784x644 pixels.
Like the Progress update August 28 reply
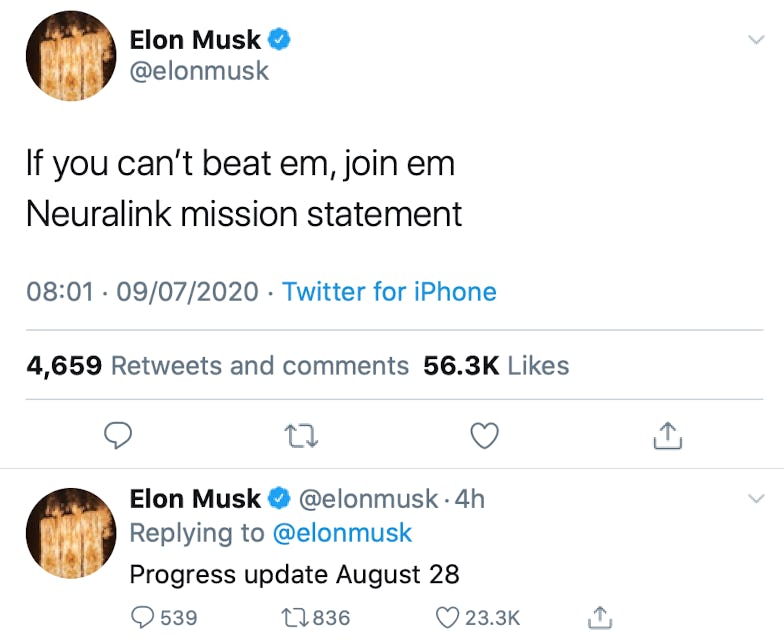[447, 617]
